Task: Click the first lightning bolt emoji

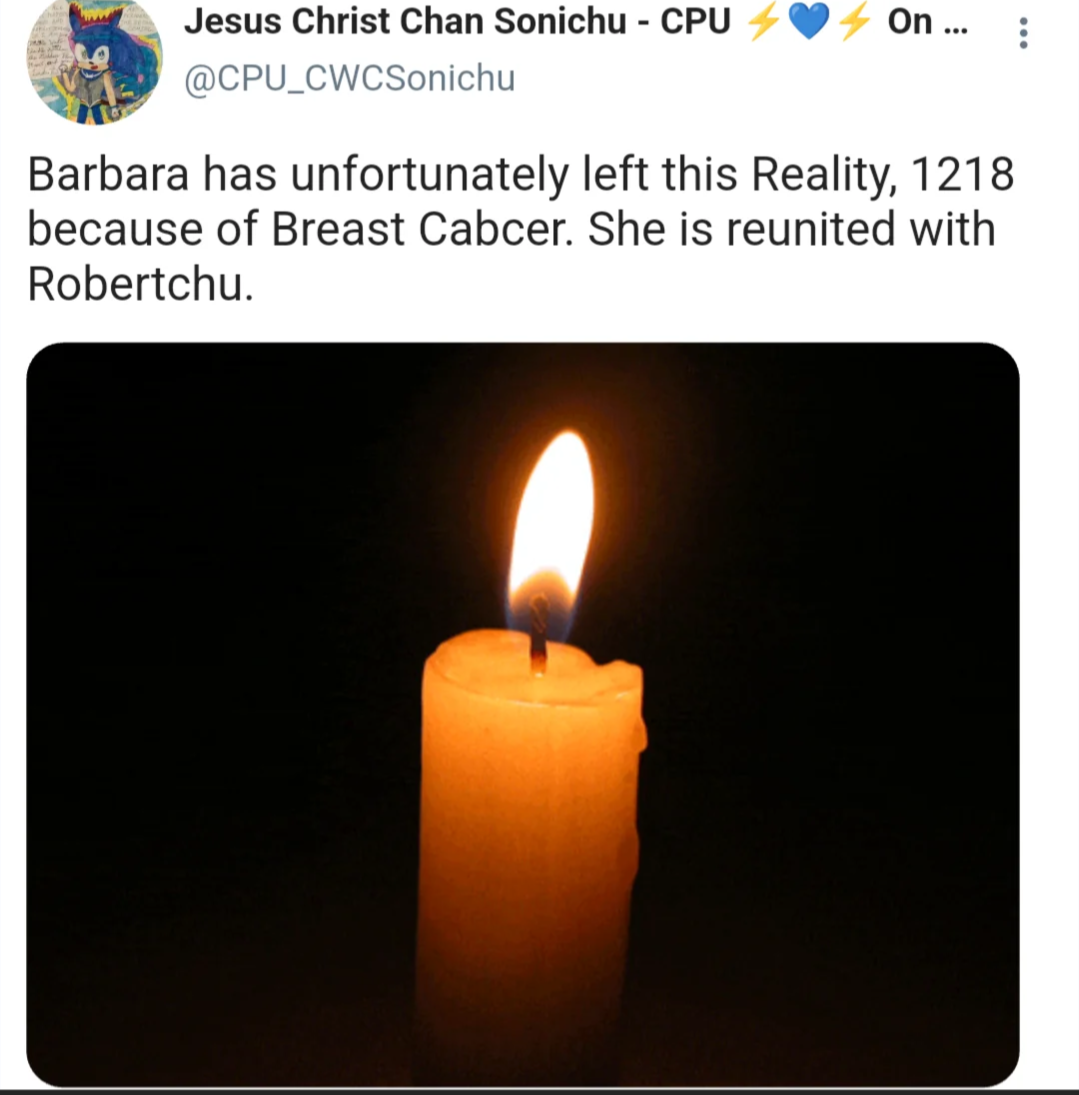Action: click(x=763, y=21)
